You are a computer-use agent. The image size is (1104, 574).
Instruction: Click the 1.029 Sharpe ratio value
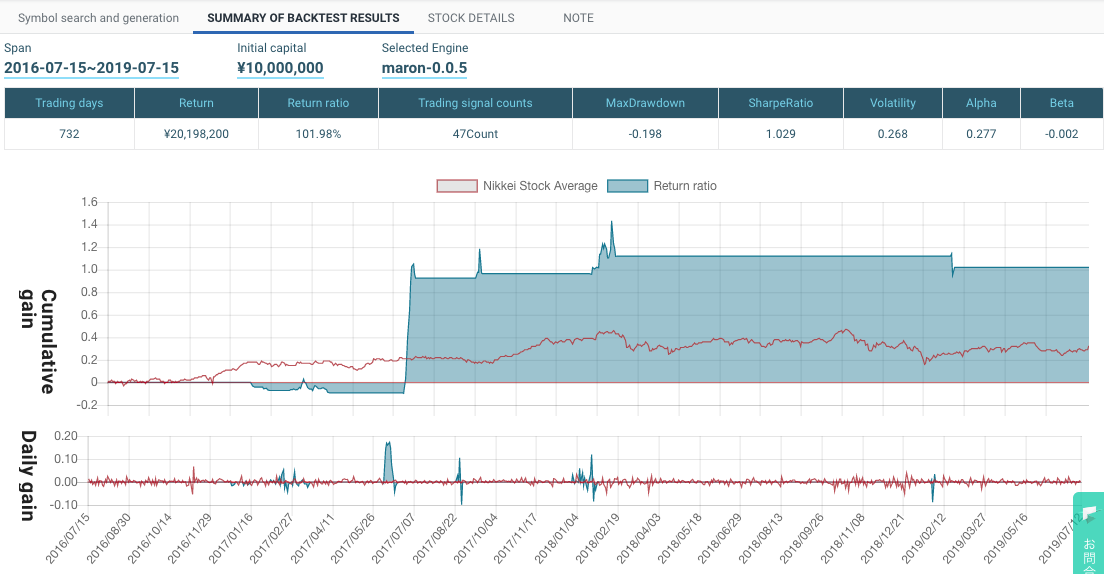[781, 134]
